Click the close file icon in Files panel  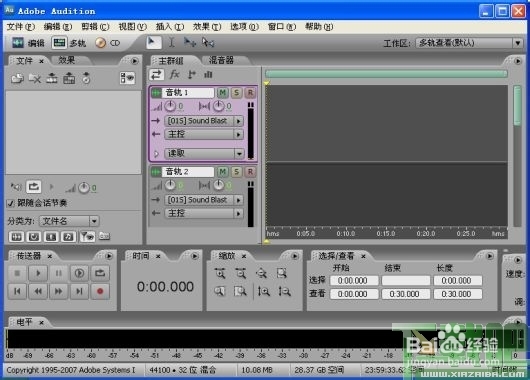click(x=34, y=78)
